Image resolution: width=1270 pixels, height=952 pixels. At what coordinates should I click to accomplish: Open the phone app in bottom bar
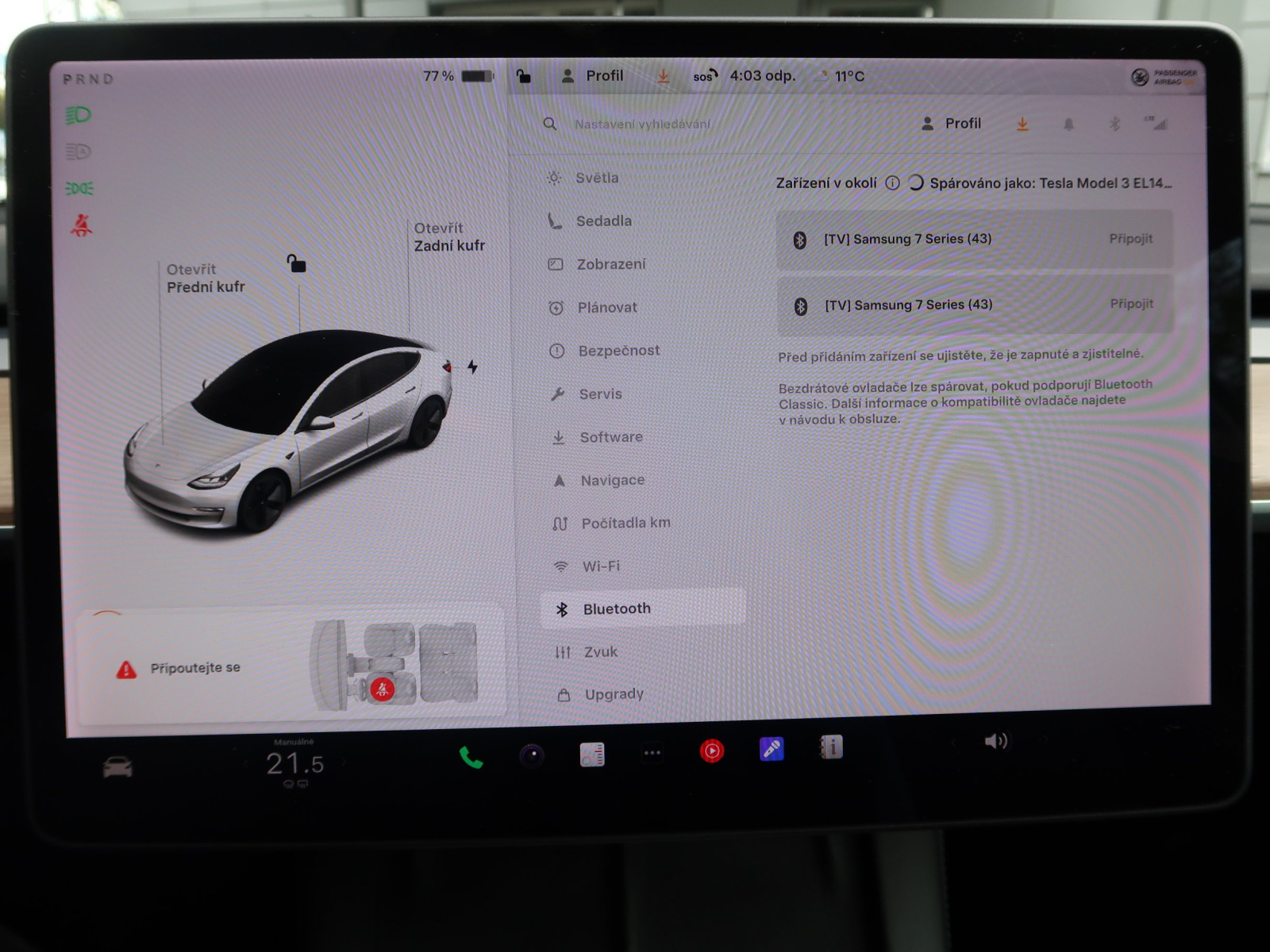[x=471, y=758]
